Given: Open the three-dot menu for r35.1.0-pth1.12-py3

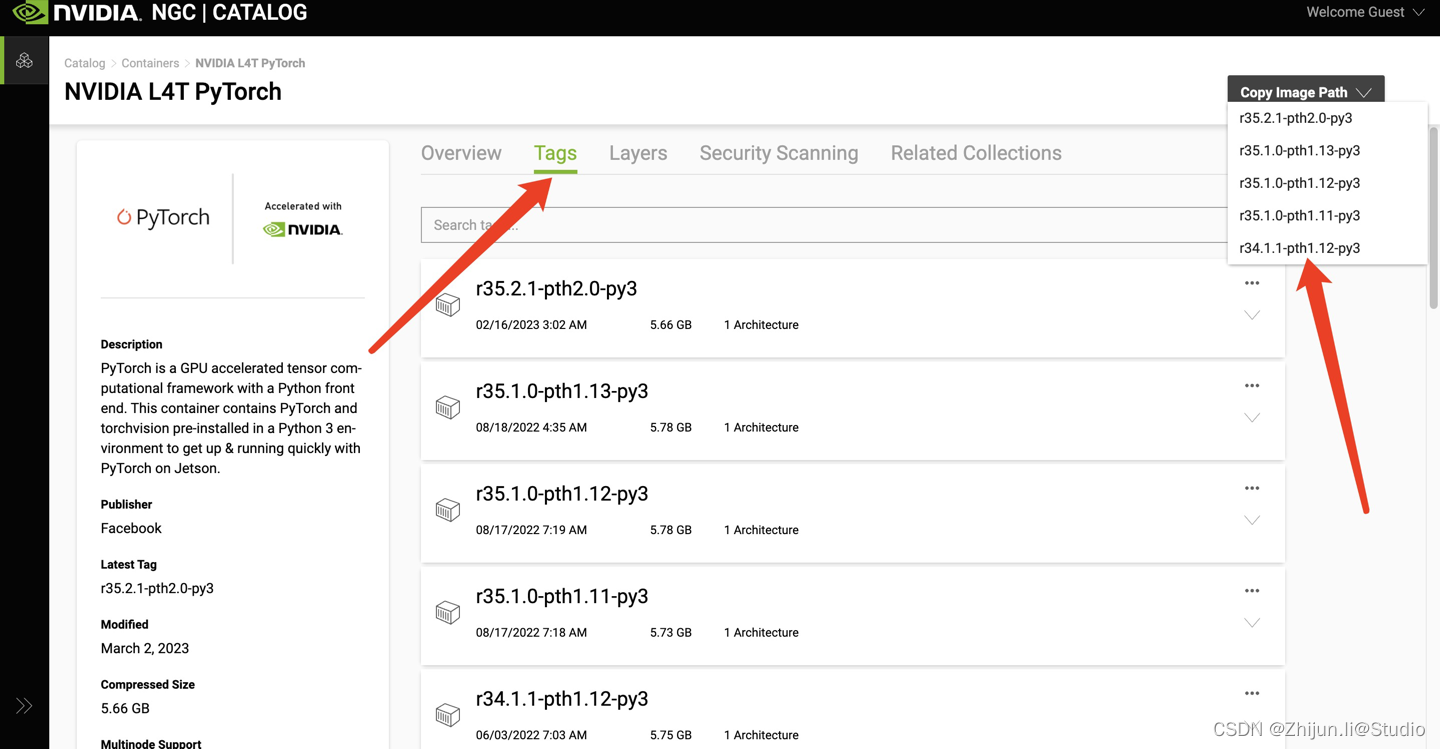Looking at the screenshot, I should coord(1252,488).
